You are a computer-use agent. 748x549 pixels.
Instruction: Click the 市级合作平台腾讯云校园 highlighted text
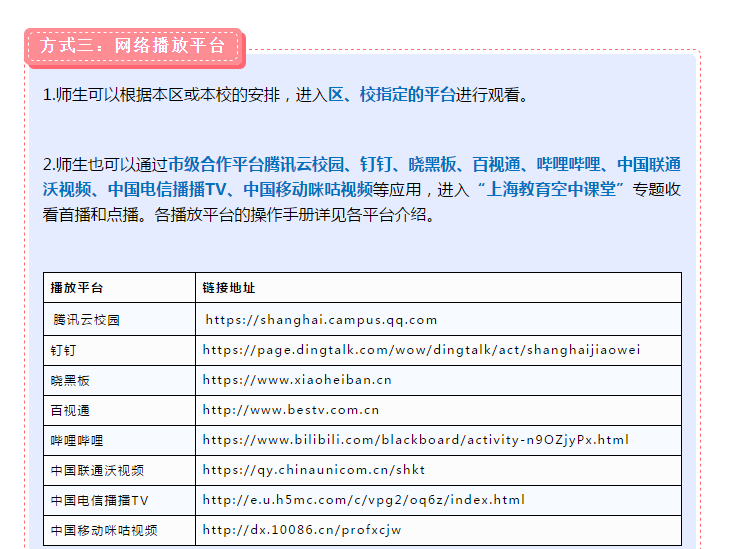point(256,165)
